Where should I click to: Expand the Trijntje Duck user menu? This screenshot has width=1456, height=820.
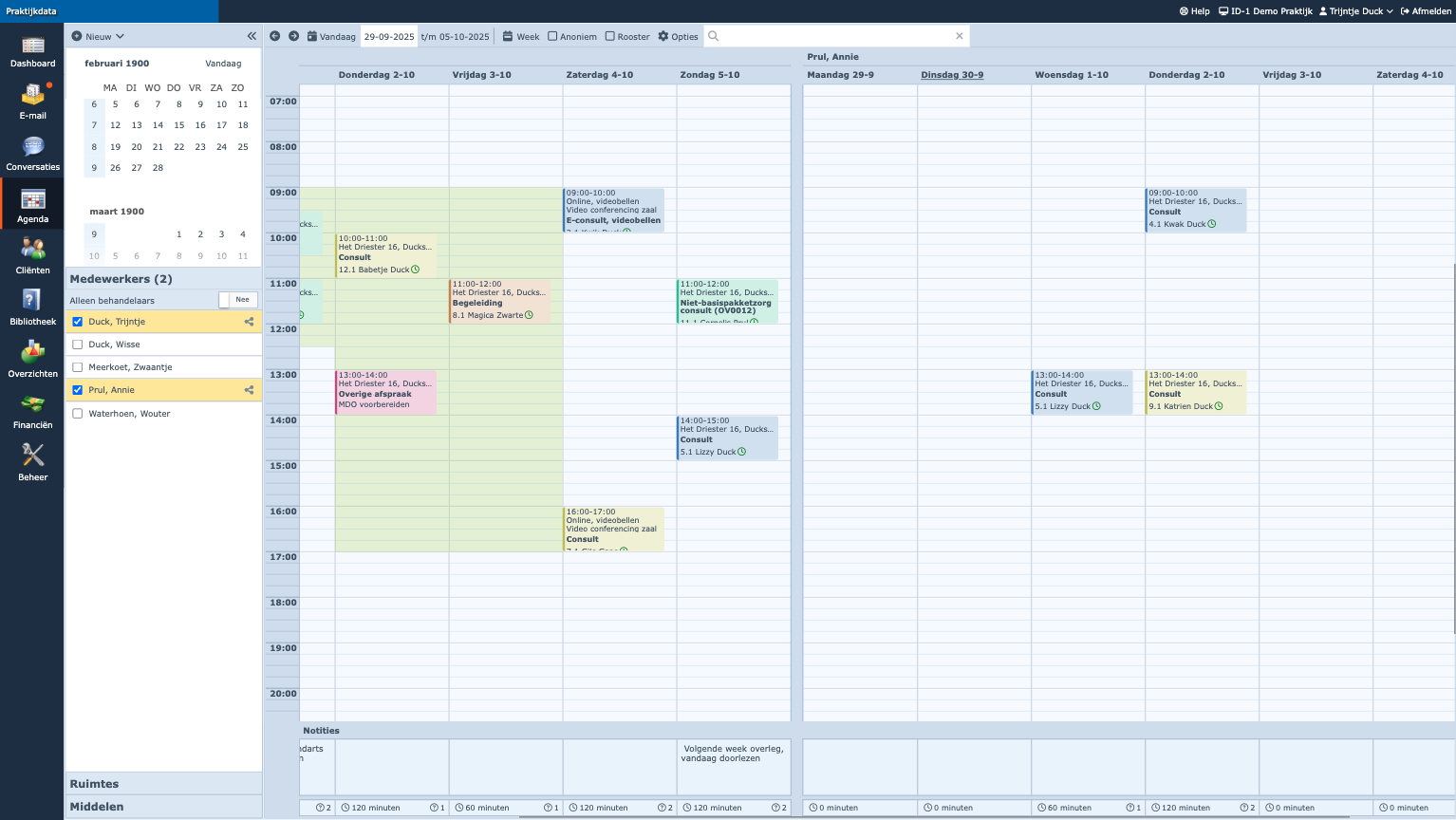(1355, 11)
